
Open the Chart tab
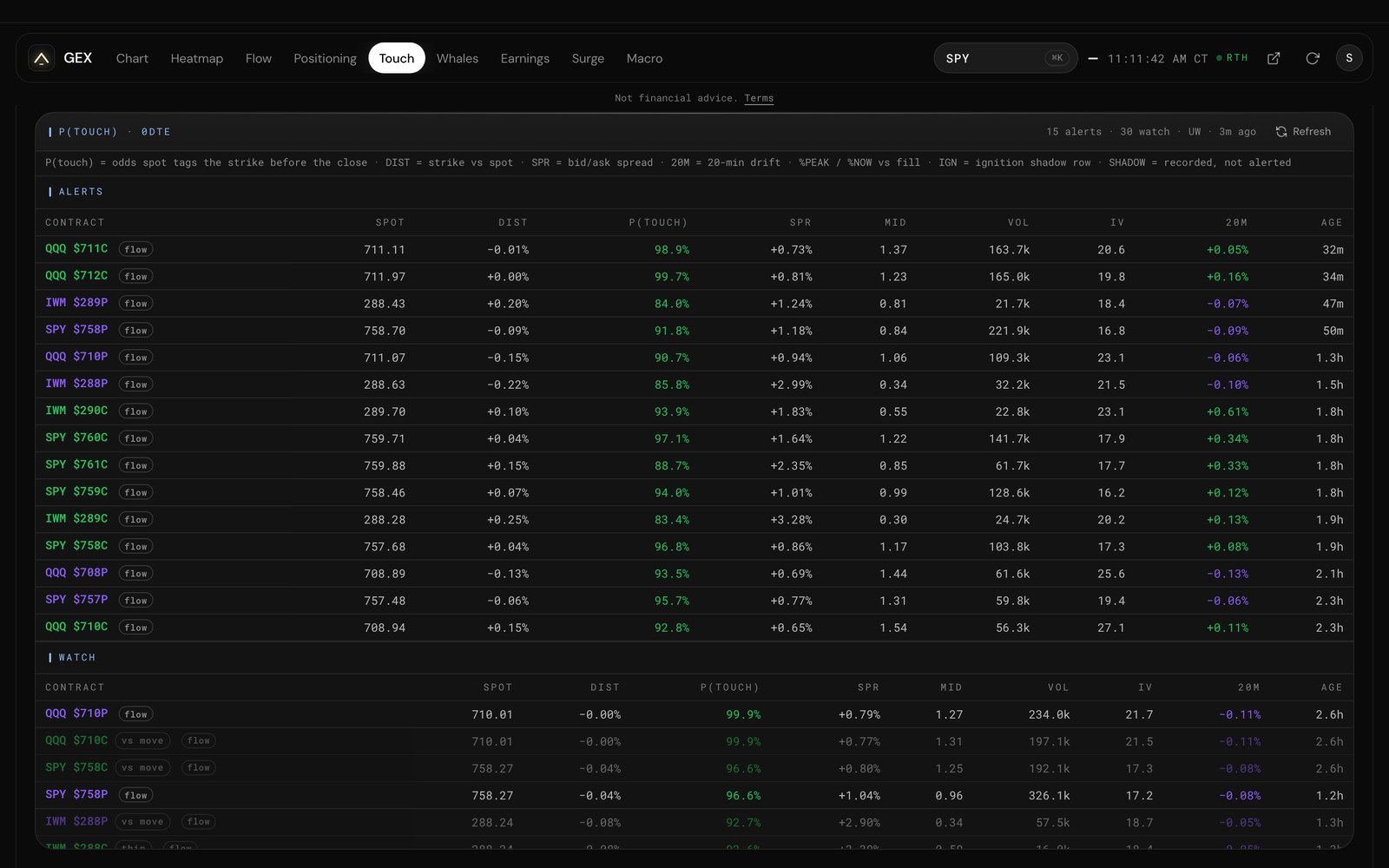[x=132, y=58]
